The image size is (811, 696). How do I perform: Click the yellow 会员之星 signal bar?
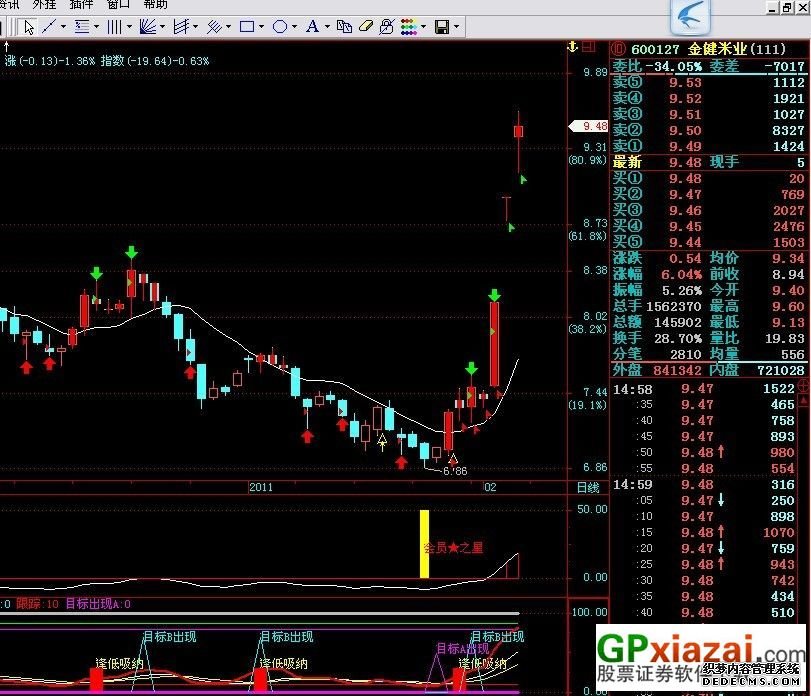[424, 544]
